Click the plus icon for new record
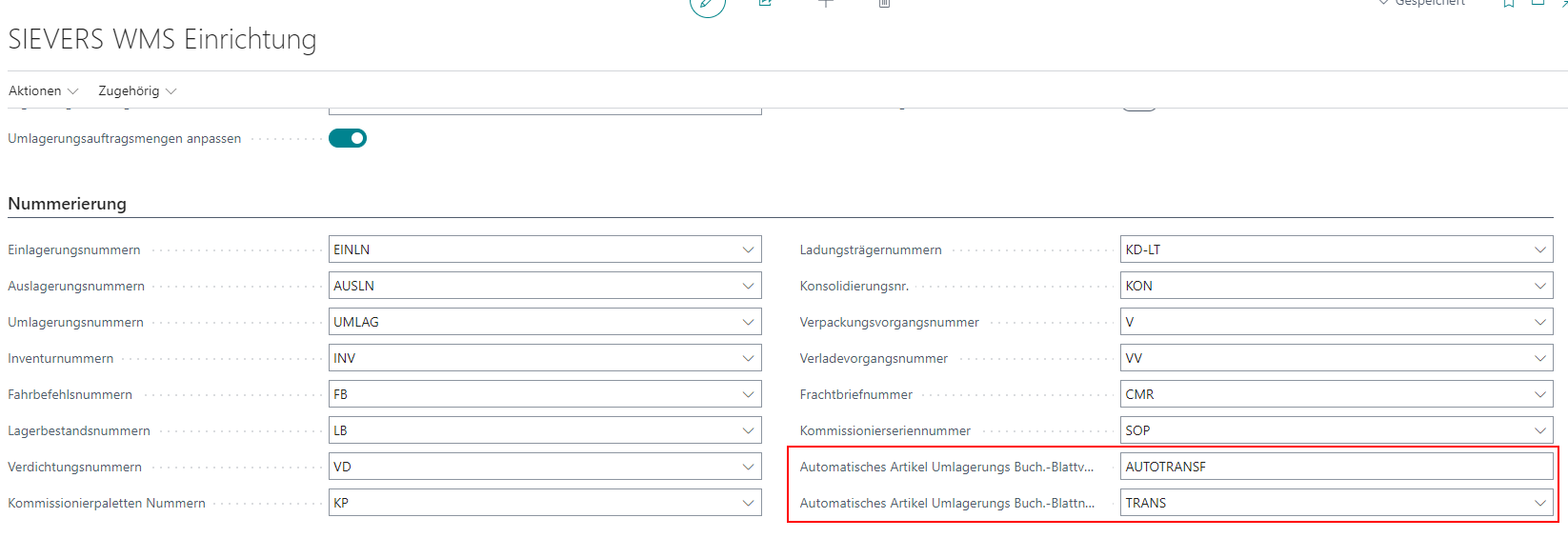The image size is (1568, 558). 825,3
